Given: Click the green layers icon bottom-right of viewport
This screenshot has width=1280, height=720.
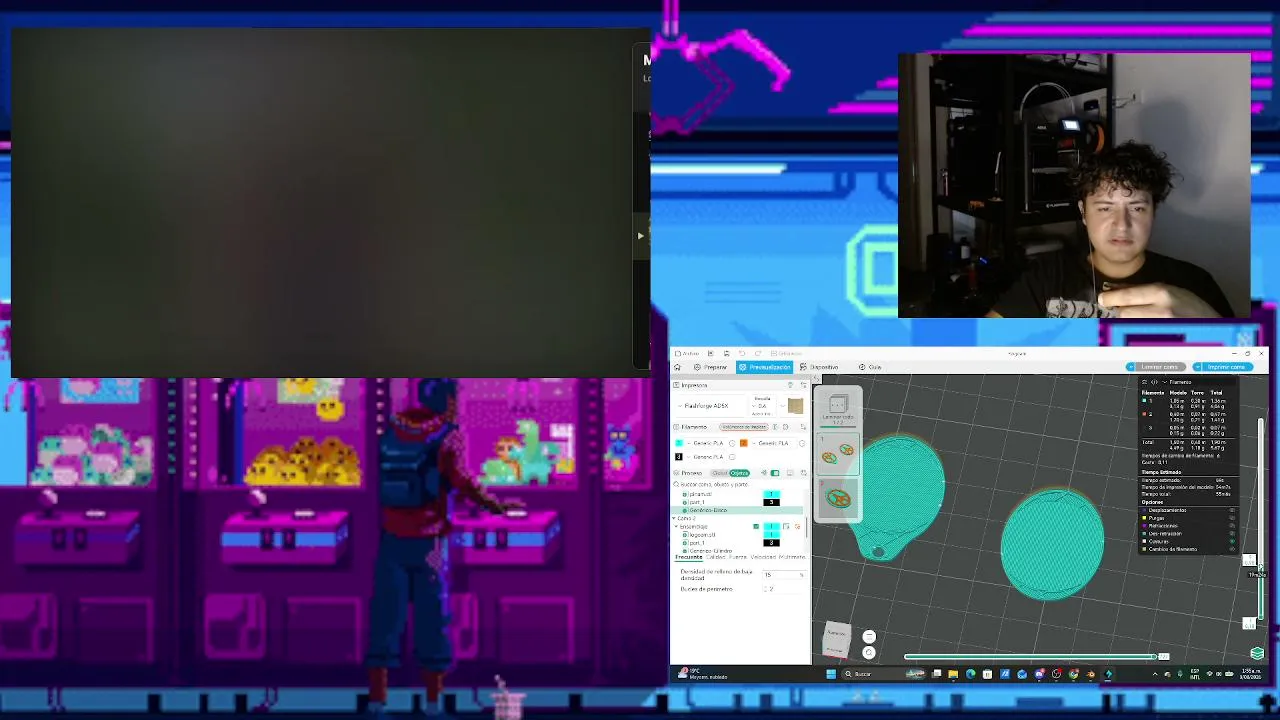Looking at the screenshot, I should (x=1257, y=653).
